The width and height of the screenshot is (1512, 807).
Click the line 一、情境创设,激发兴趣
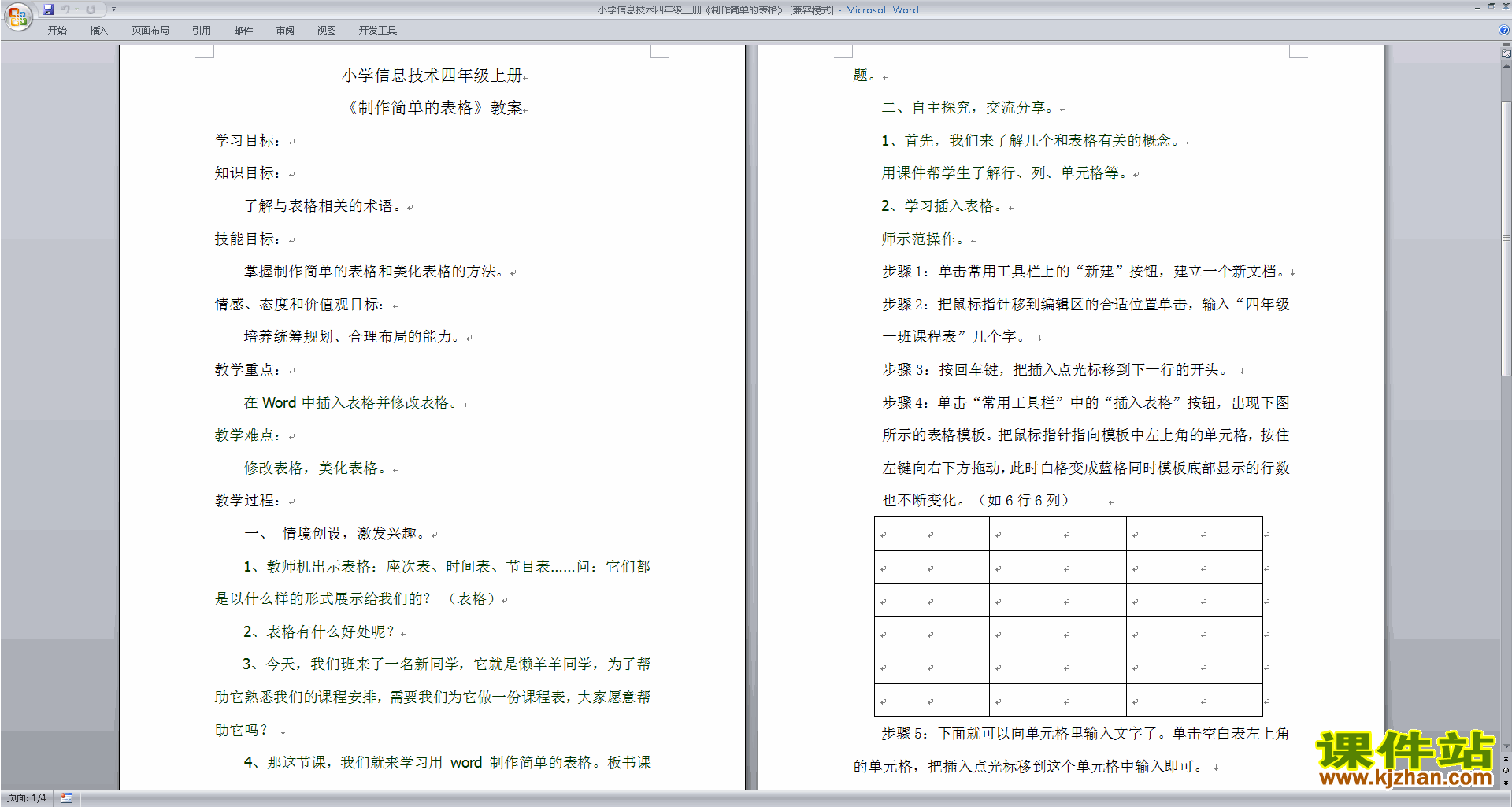tap(335, 534)
